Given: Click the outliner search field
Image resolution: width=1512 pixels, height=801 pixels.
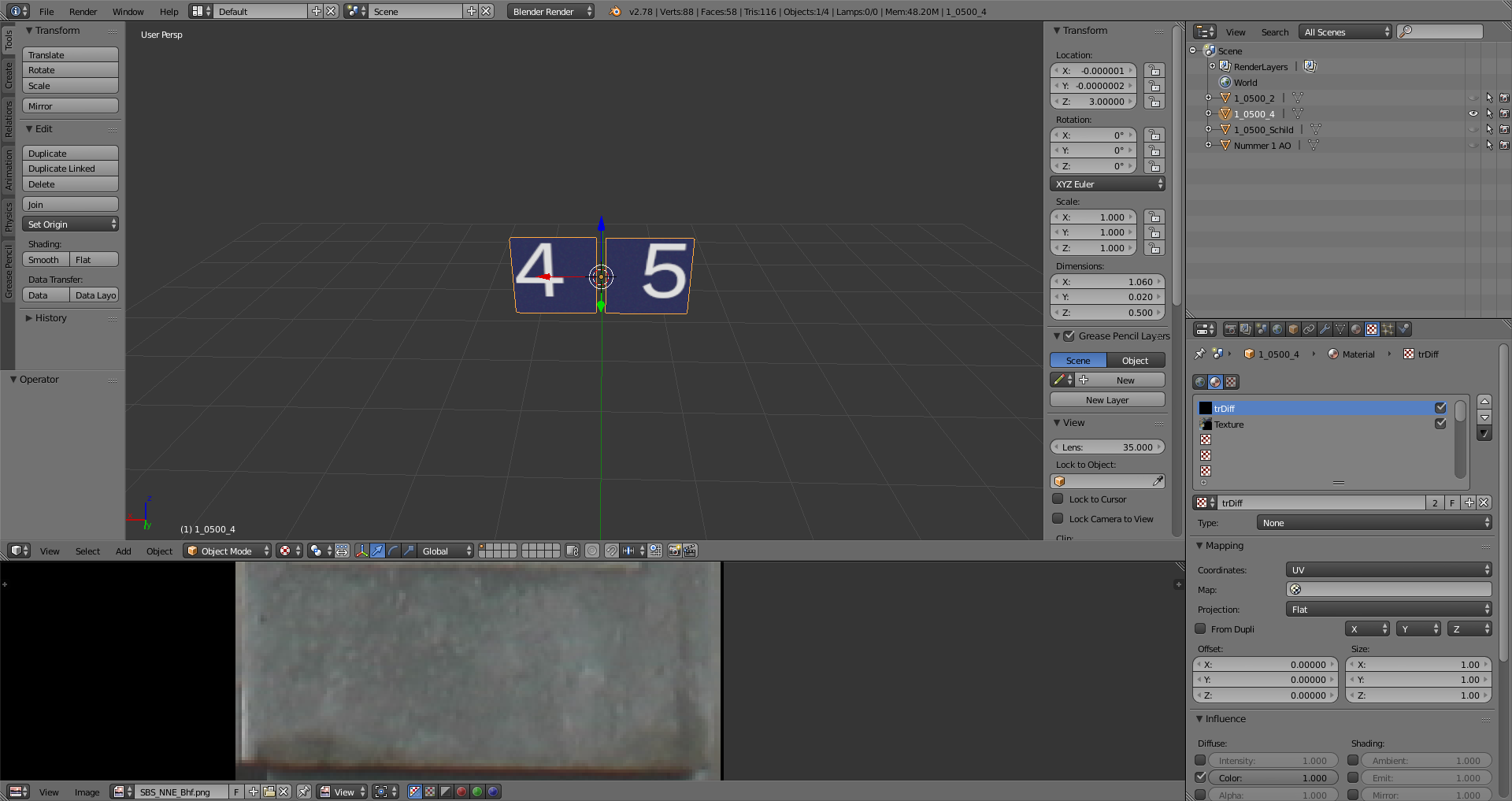Looking at the screenshot, I should pos(1440,32).
